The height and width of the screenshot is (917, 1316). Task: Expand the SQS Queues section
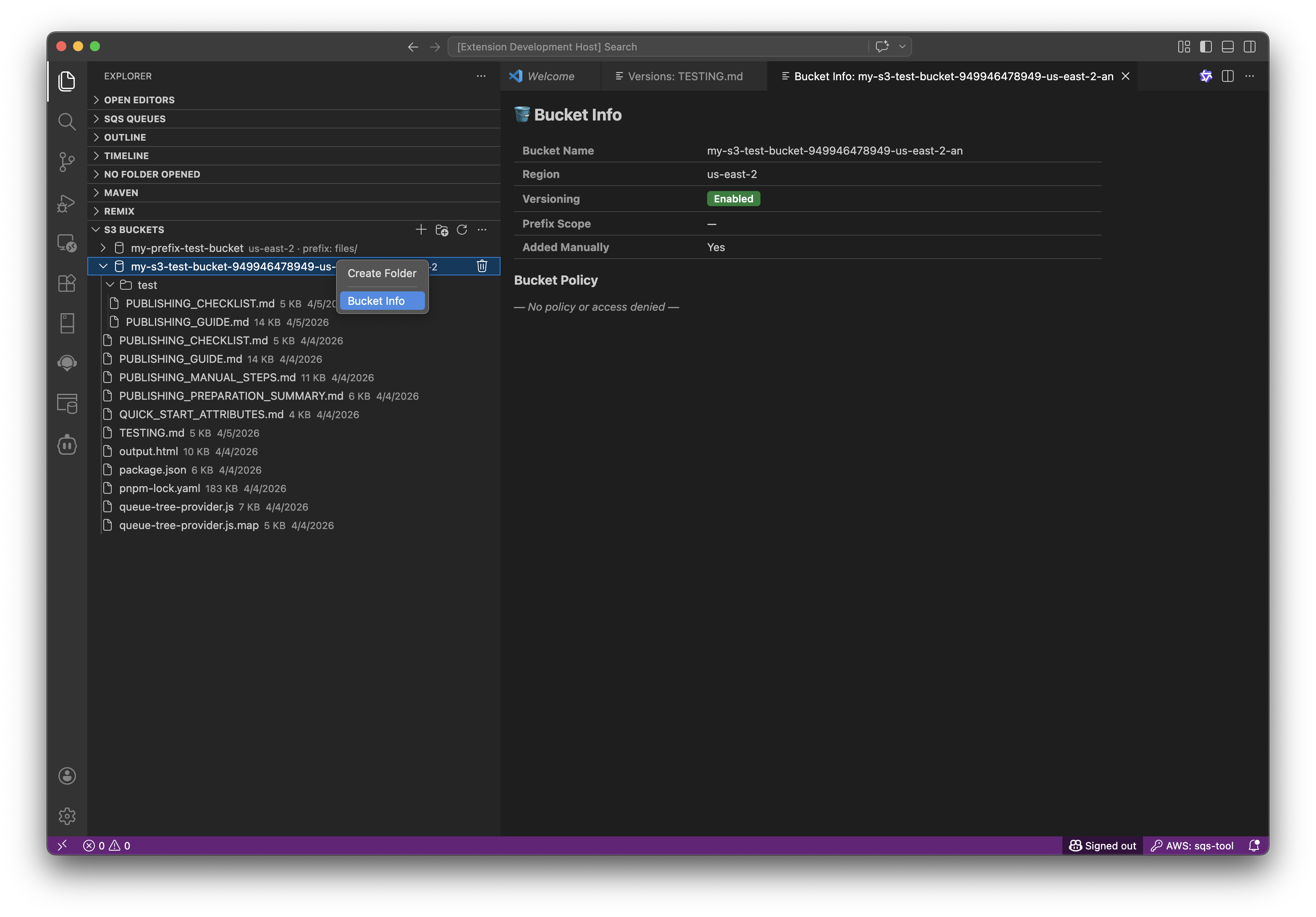(x=294, y=119)
